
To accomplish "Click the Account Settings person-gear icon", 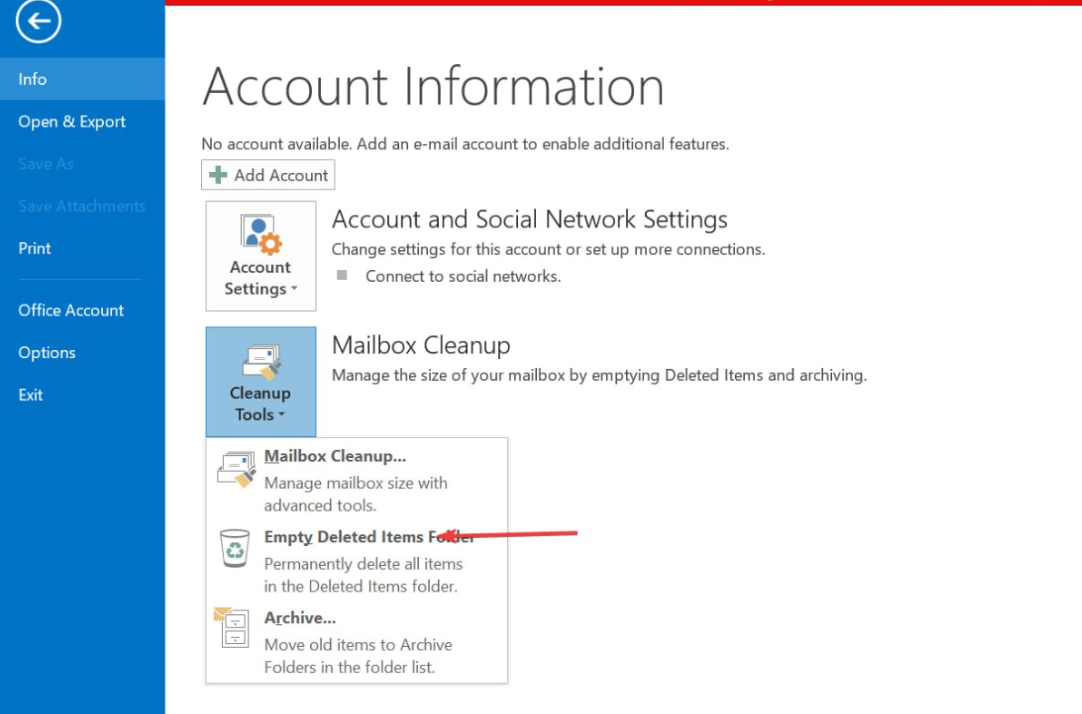I will pos(261,235).
